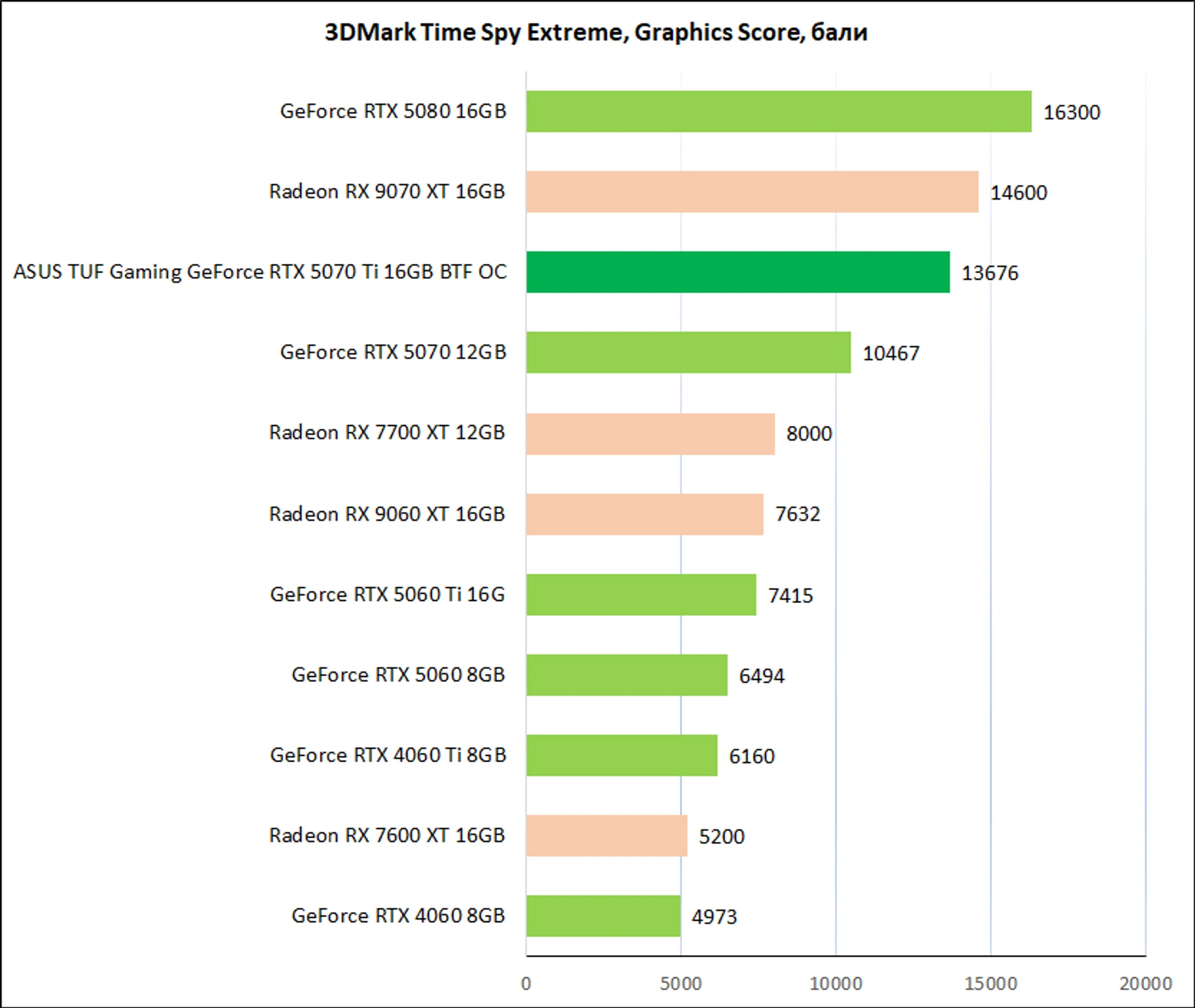Click the GeForce RTX 5060 Ti 16G bar

click(641, 594)
